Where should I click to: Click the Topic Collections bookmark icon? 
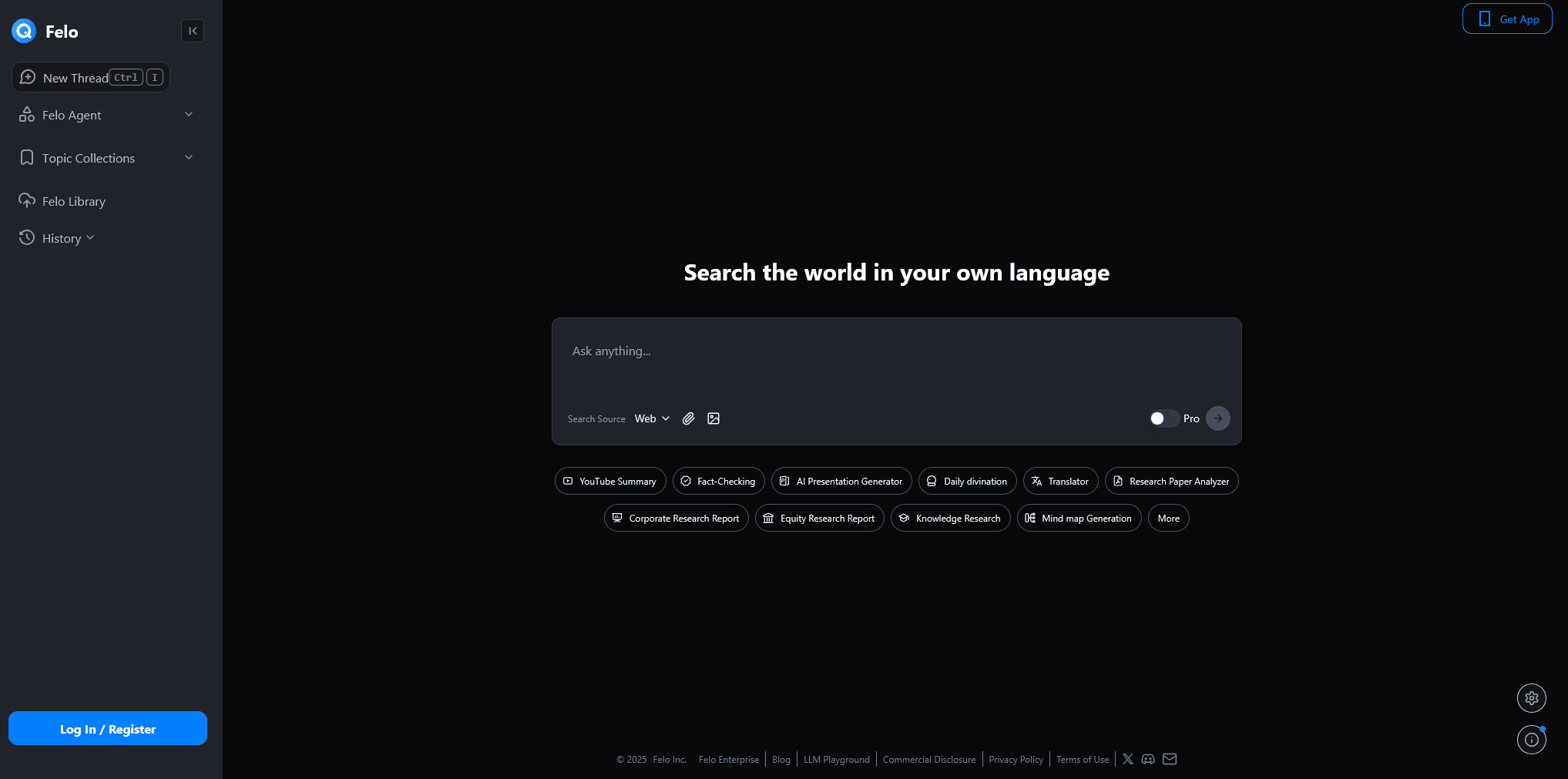click(27, 157)
